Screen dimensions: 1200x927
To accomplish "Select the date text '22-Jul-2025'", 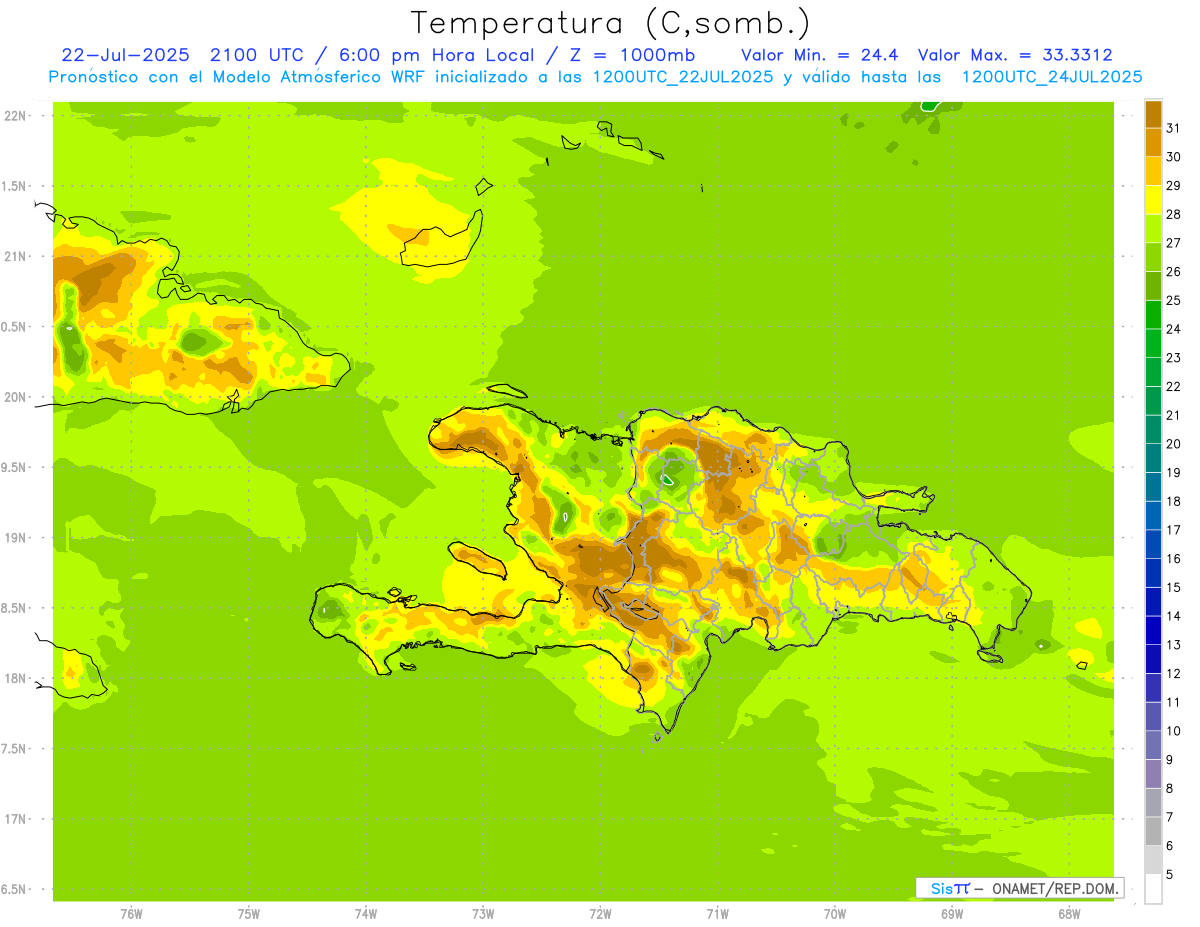I will click(x=125, y=55).
